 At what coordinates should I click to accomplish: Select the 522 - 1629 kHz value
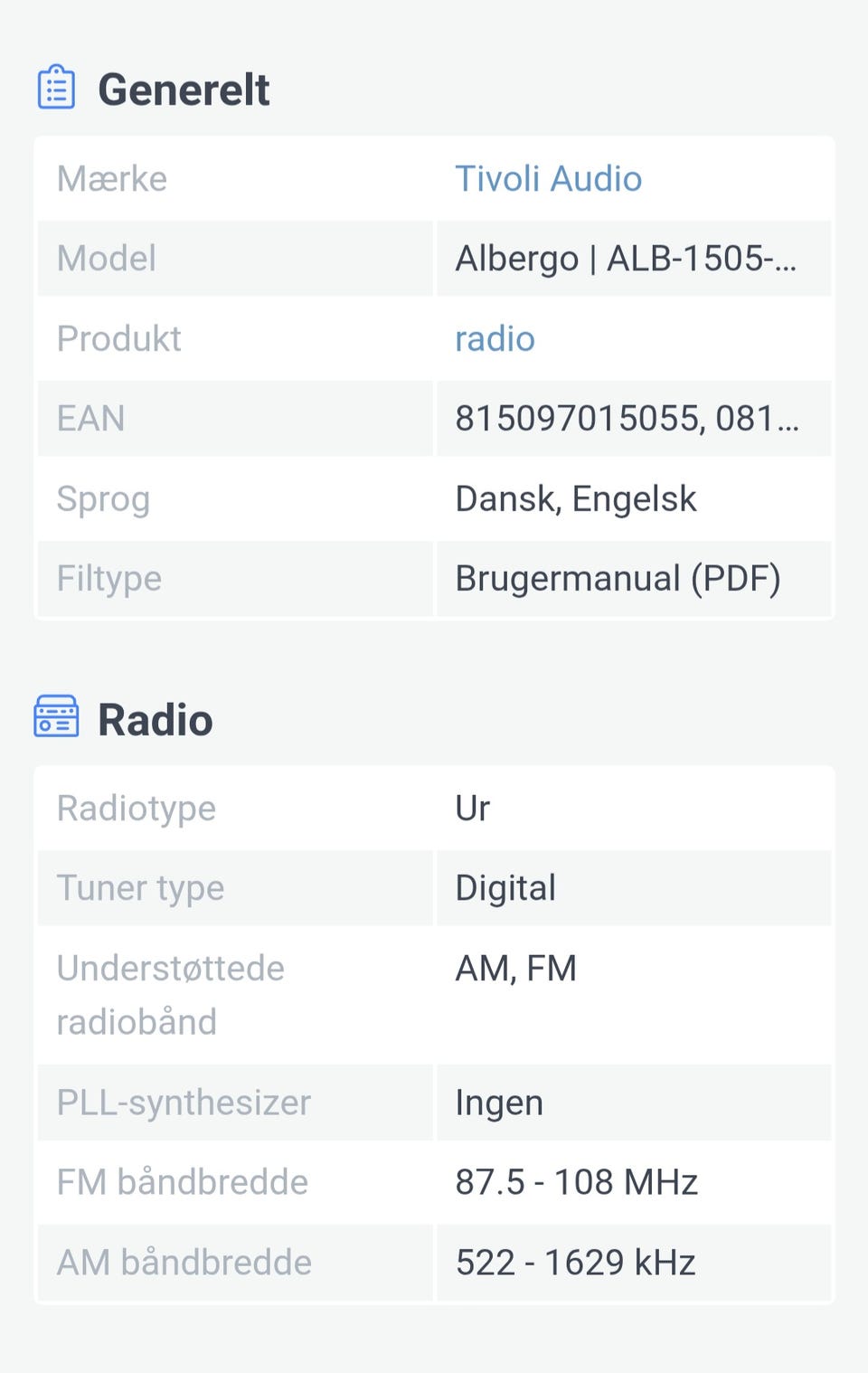coord(575,1263)
